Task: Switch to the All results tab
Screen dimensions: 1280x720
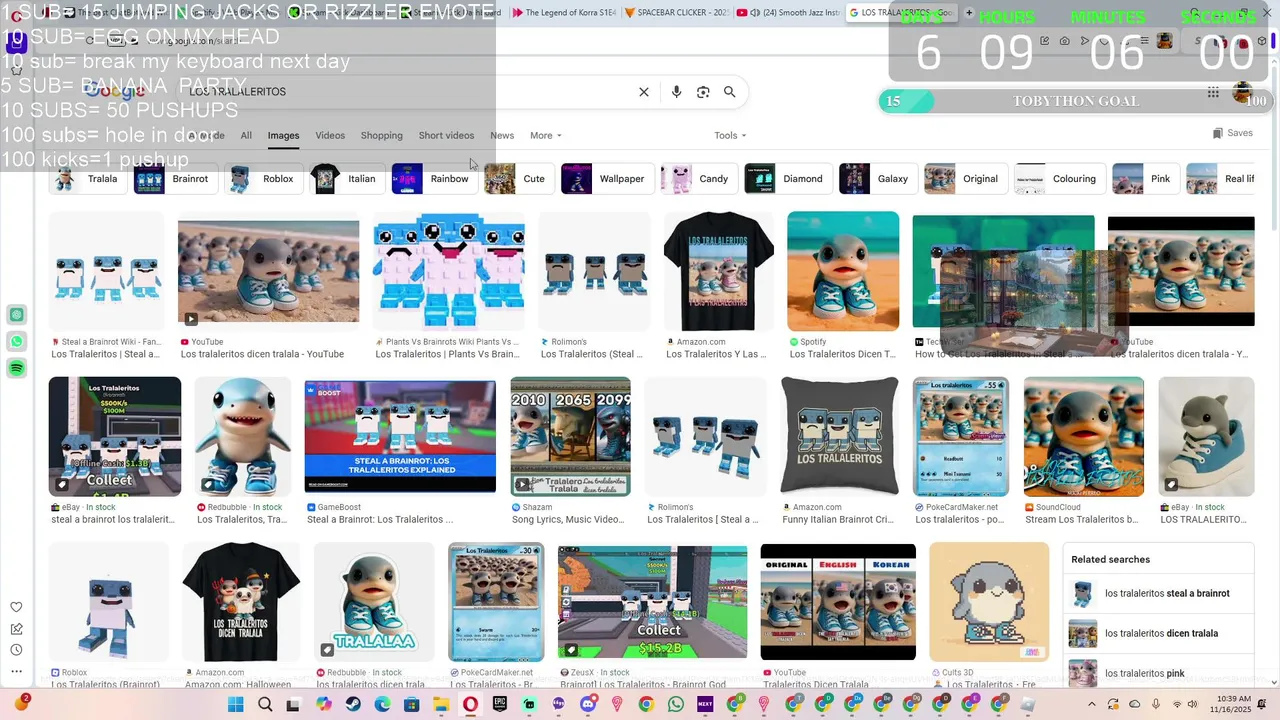Action: [246, 136]
